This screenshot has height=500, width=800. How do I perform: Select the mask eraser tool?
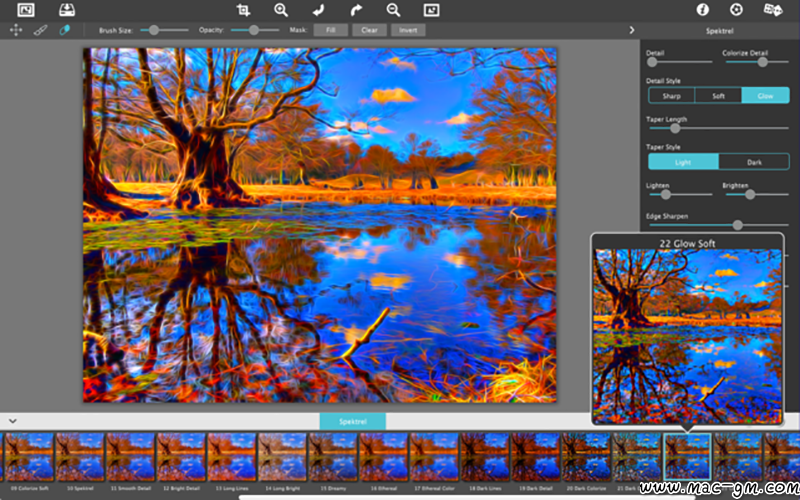[65, 30]
